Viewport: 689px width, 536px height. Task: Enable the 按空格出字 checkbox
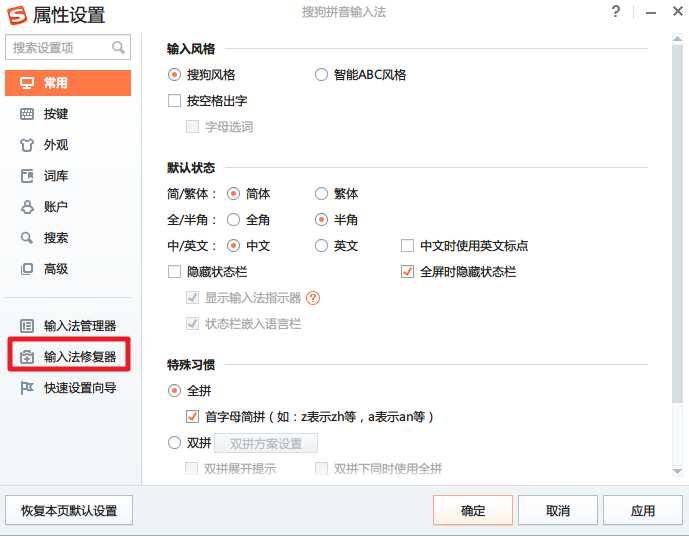tap(175, 101)
